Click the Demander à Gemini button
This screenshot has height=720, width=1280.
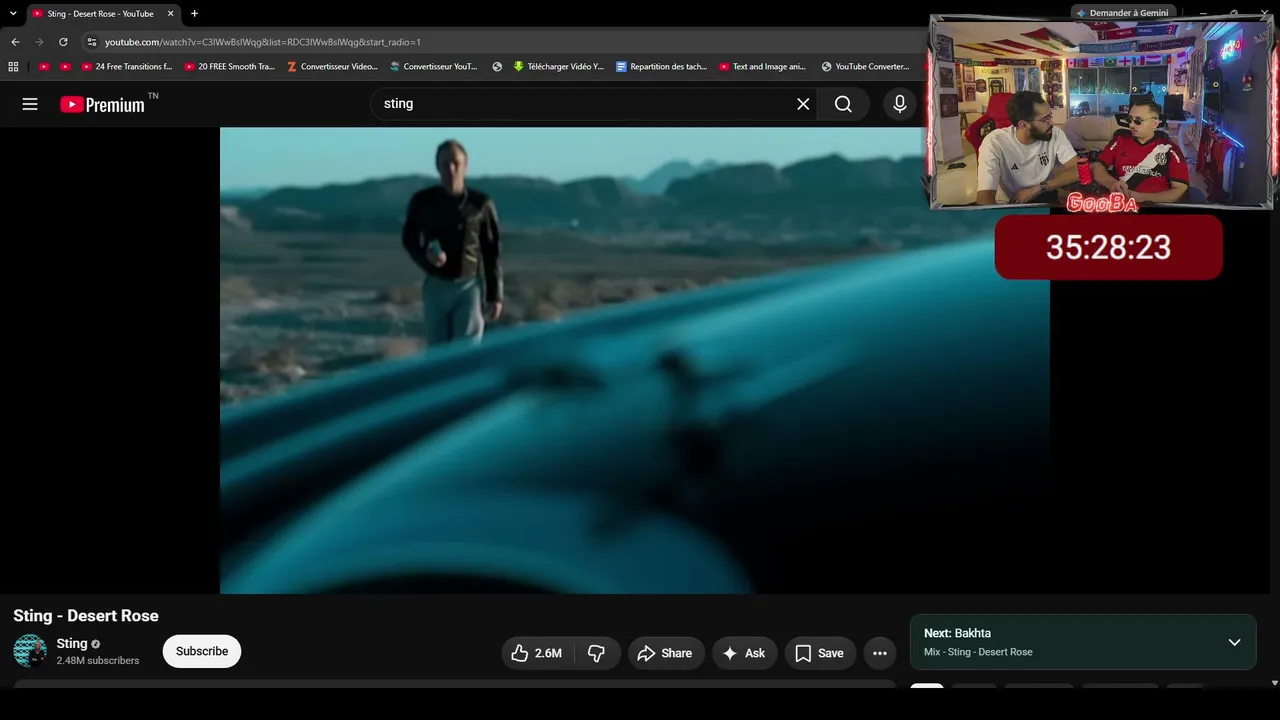click(x=1122, y=13)
